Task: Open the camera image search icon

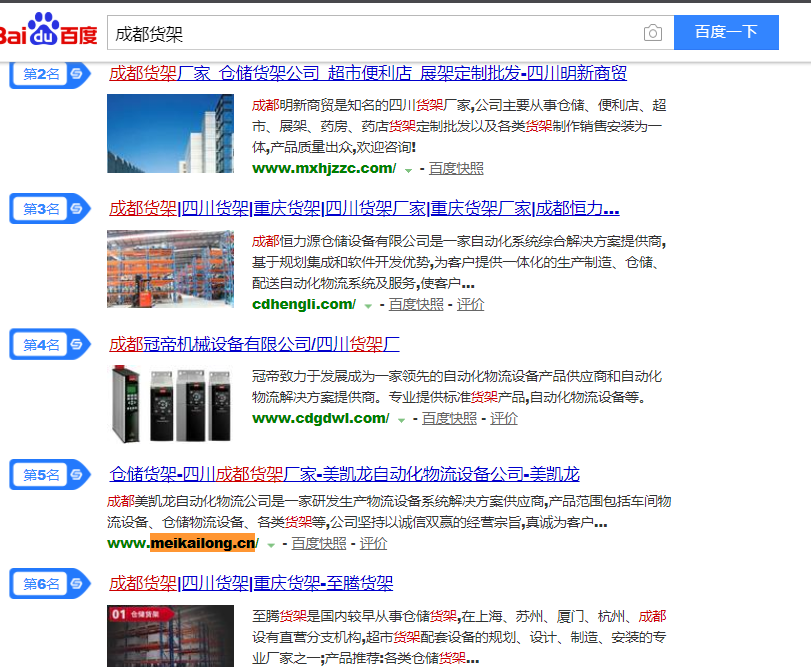Action: click(652, 33)
